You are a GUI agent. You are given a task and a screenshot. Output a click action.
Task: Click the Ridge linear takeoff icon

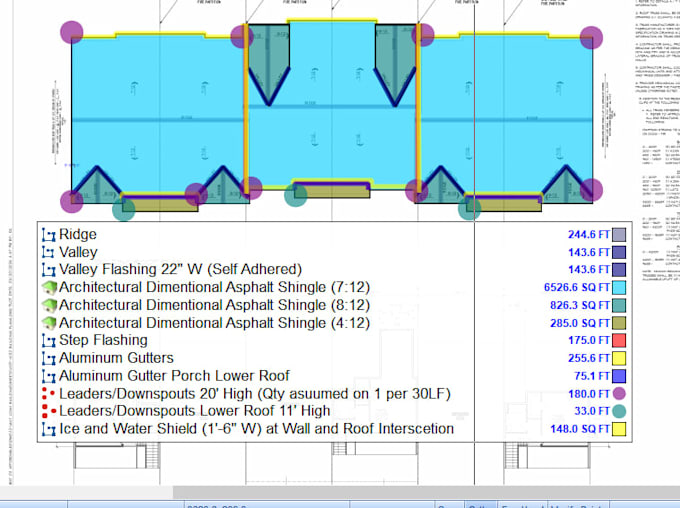click(49, 235)
